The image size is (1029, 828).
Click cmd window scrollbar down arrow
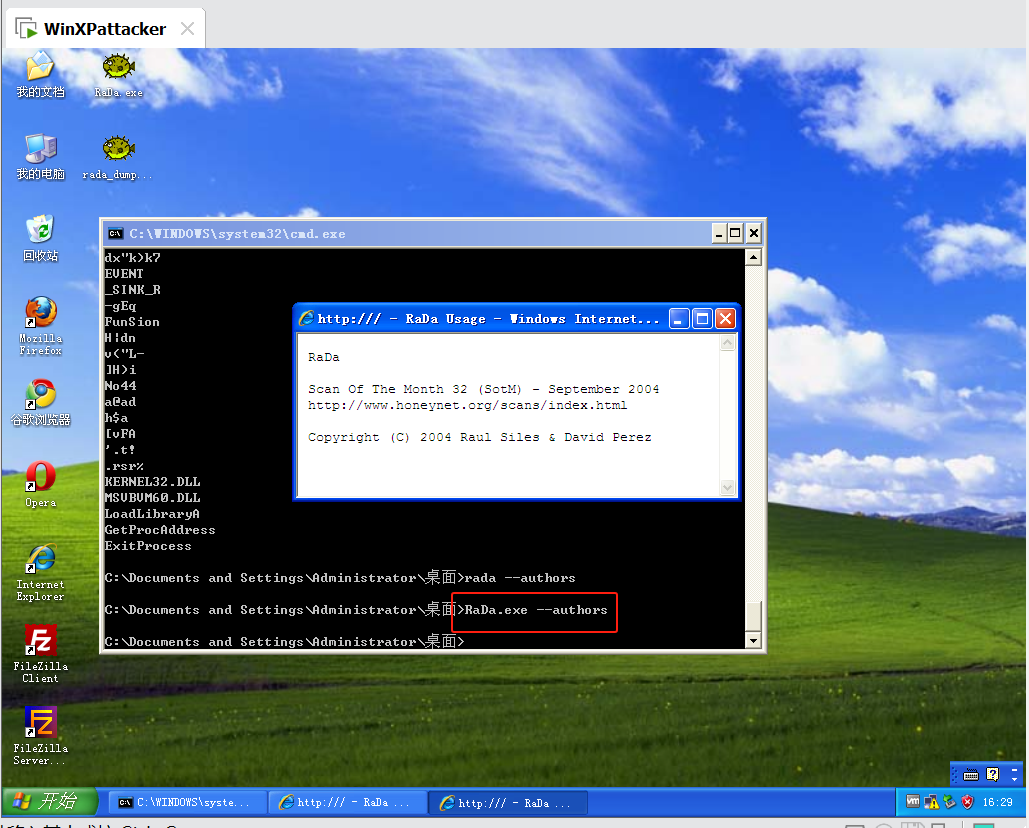pos(753,640)
